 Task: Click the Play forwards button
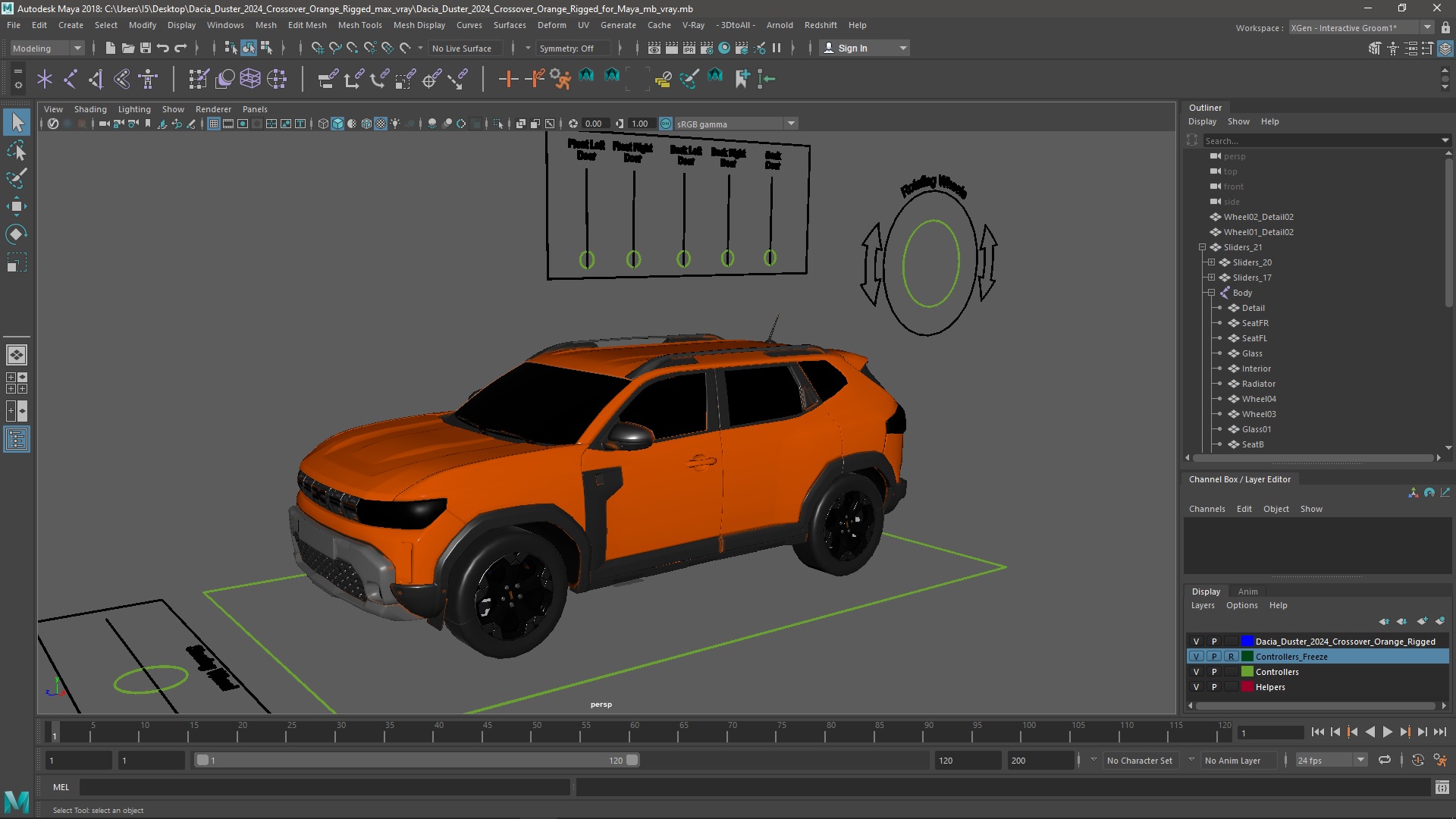tap(1387, 732)
